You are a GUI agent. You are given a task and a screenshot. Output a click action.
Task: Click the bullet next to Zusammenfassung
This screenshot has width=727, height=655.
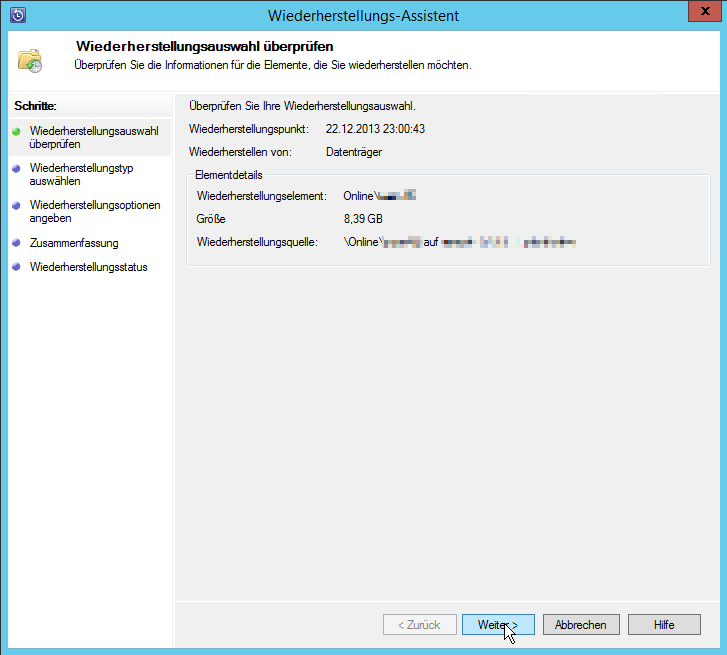(16, 243)
